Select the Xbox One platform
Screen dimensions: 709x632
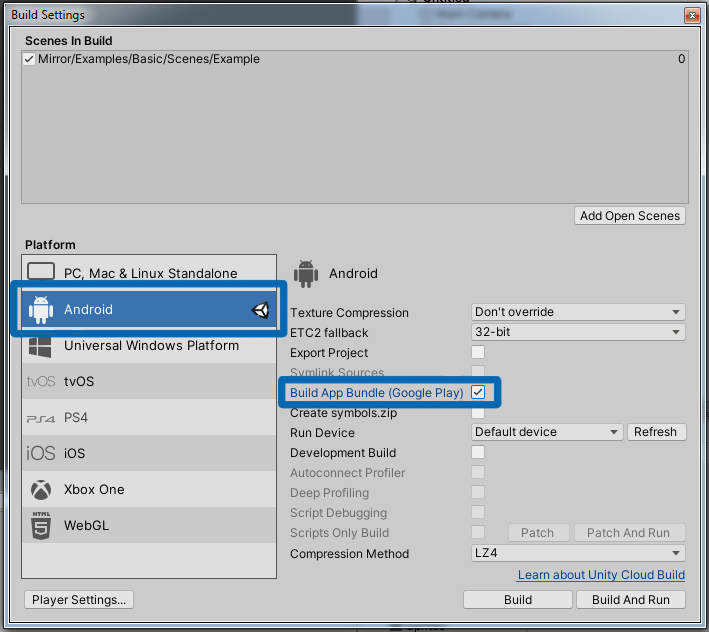[x=149, y=489]
